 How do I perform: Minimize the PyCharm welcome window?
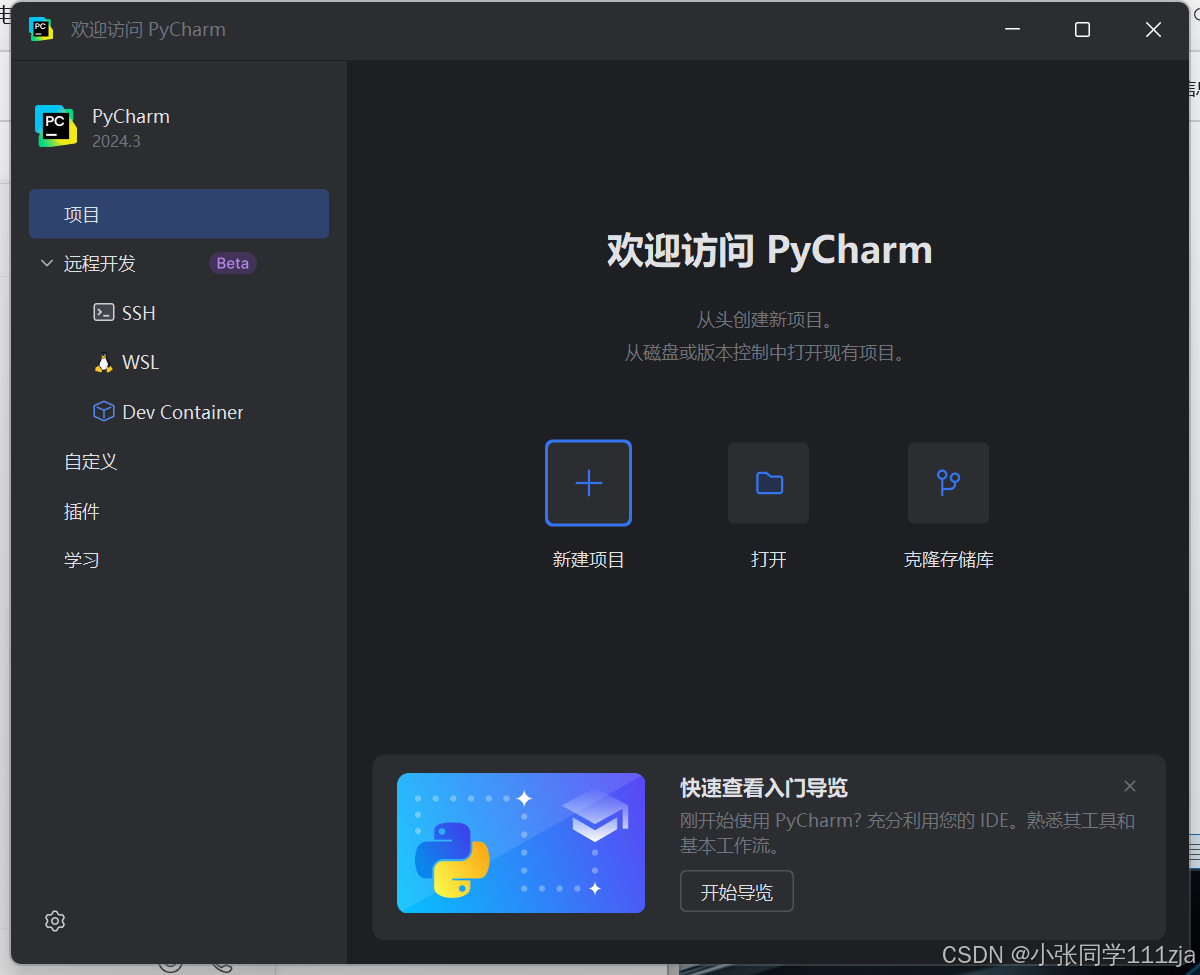click(x=1012, y=30)
